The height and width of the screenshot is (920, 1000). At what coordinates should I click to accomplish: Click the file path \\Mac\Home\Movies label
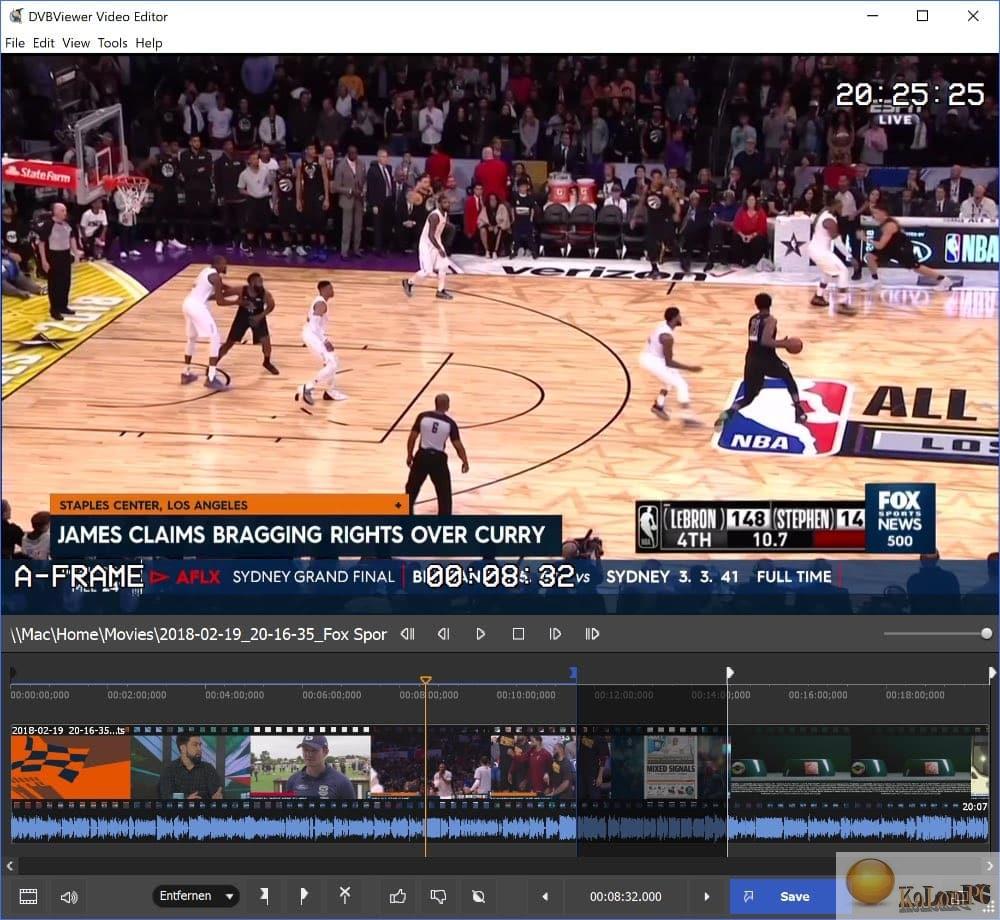coord(198,634)
